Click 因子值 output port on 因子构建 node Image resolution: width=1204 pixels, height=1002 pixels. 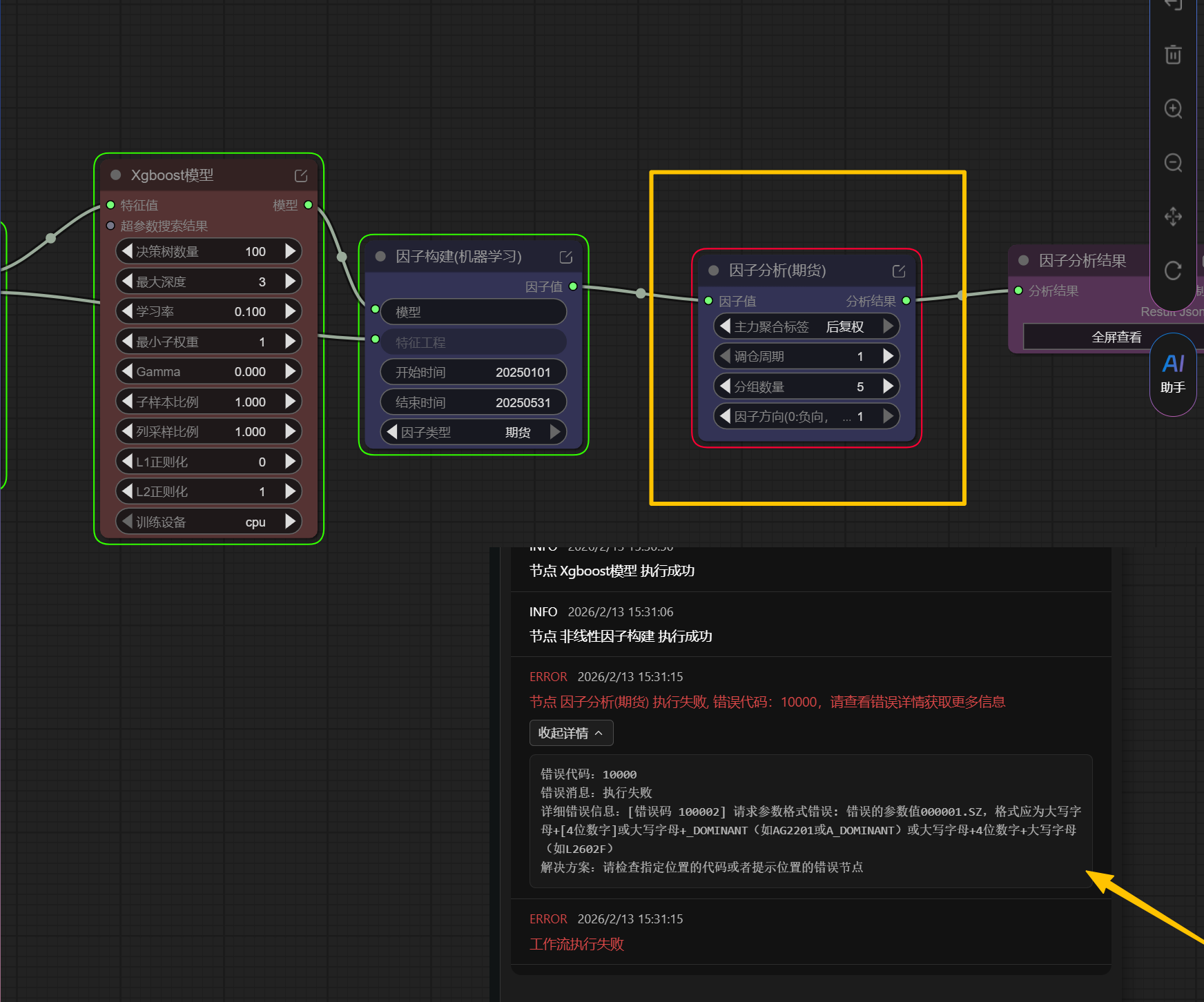[573, 286]
